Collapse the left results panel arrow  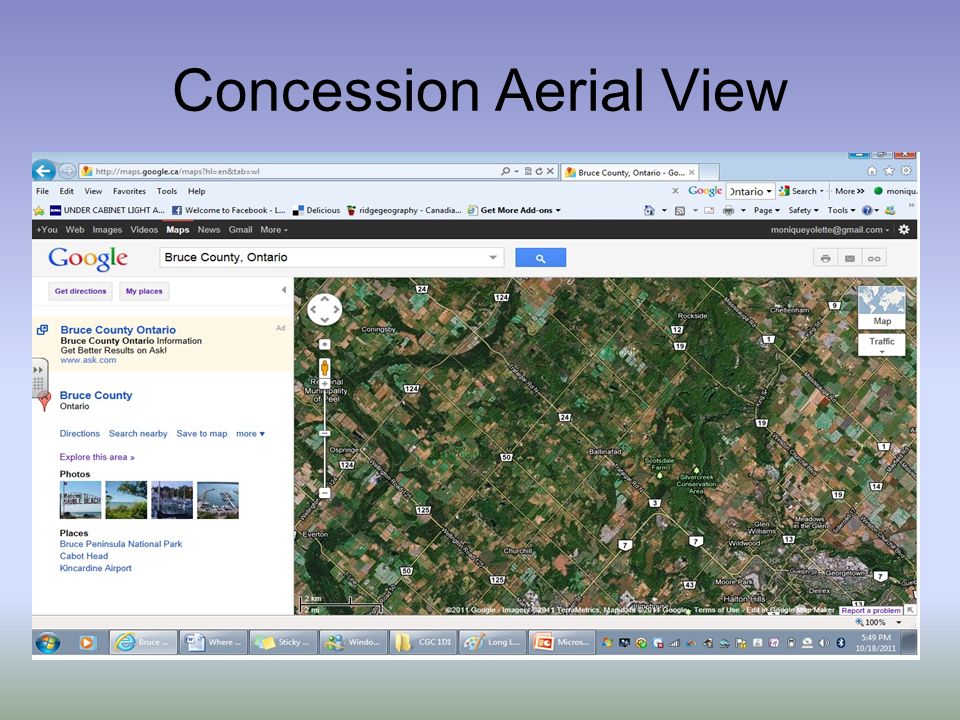coord(283,290)
